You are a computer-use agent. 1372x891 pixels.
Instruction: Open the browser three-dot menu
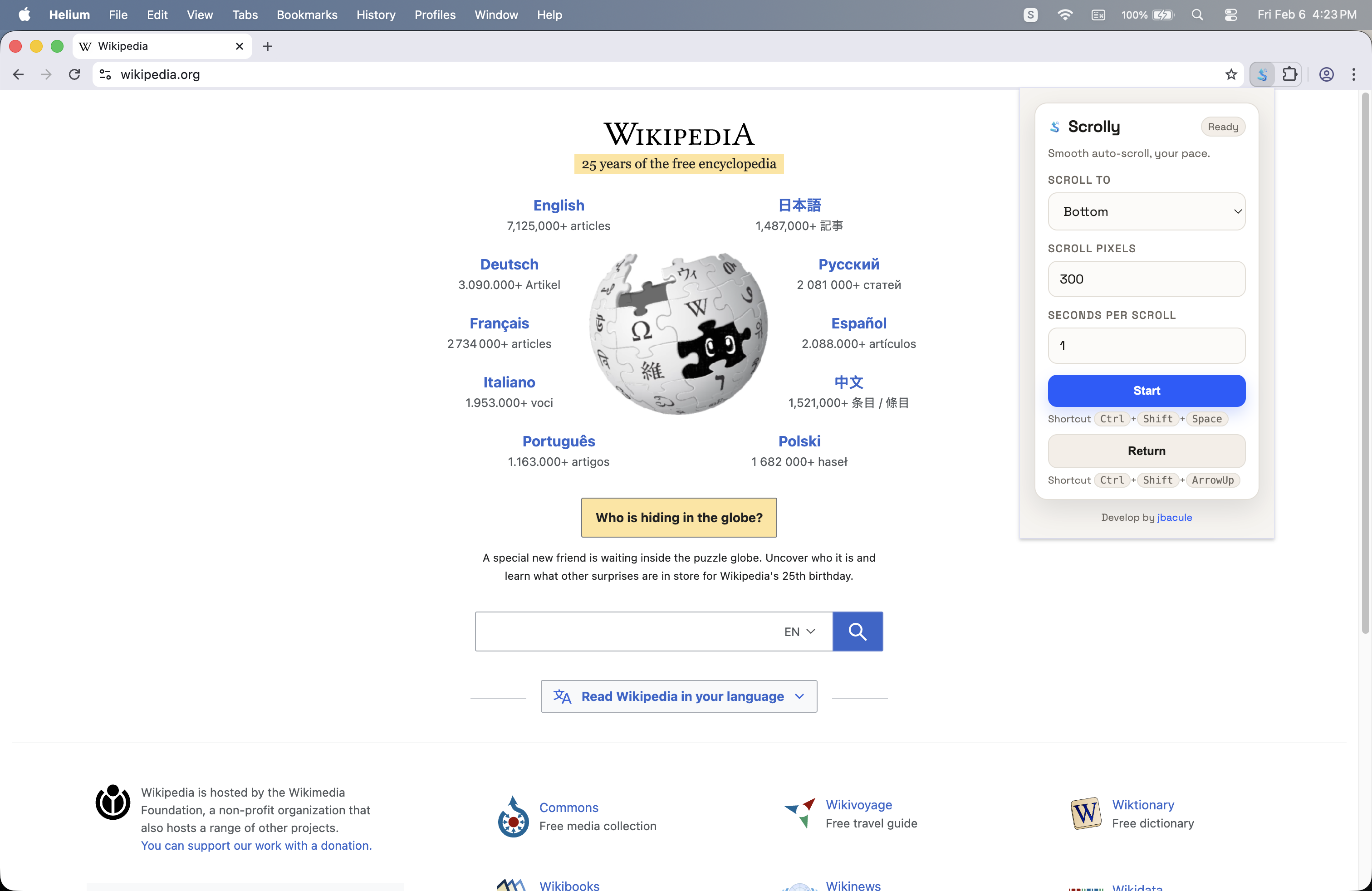[1353, 74]
